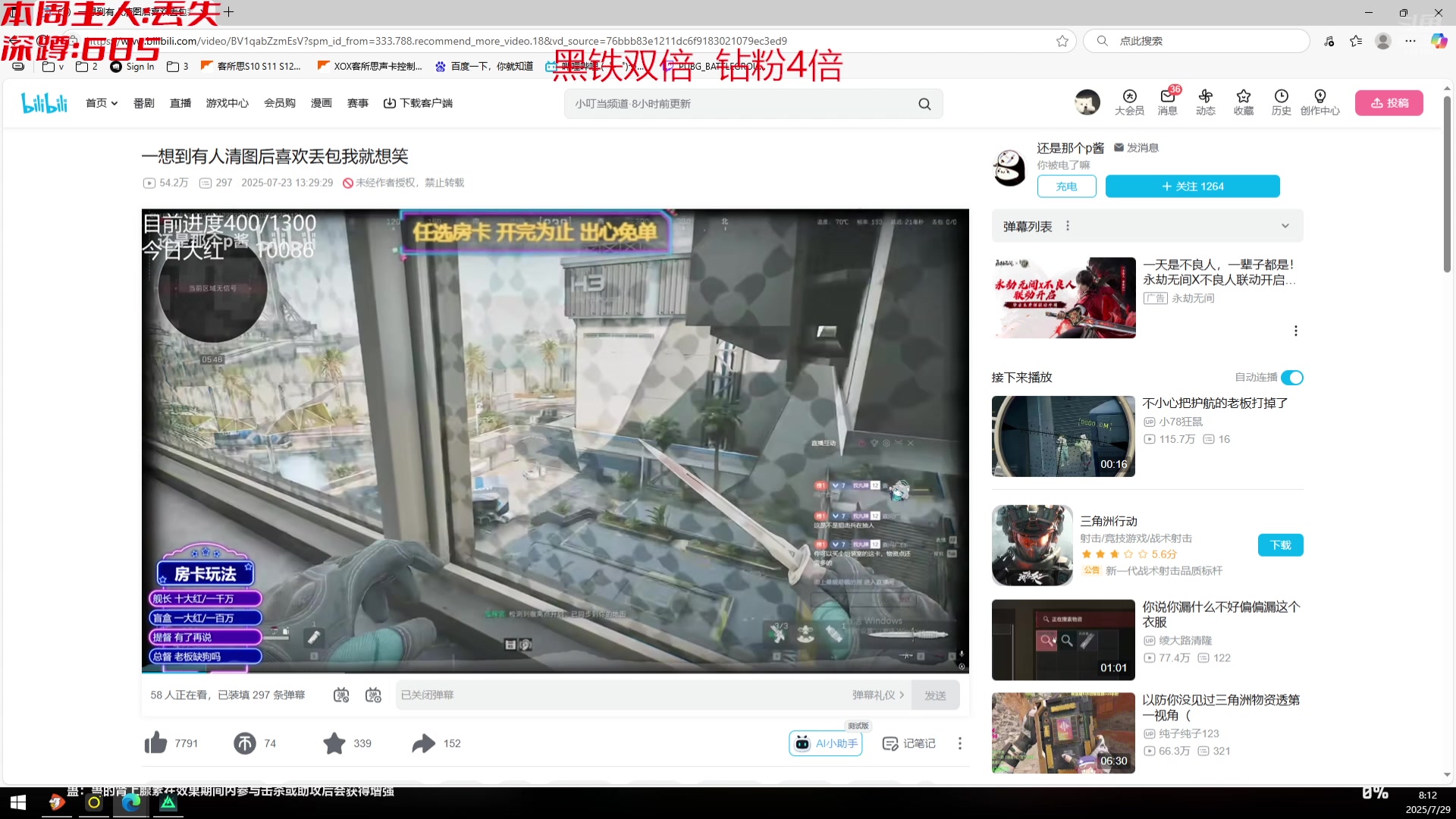Click 下载客户端 link
1456x819 pixels.
click(418, 103)
